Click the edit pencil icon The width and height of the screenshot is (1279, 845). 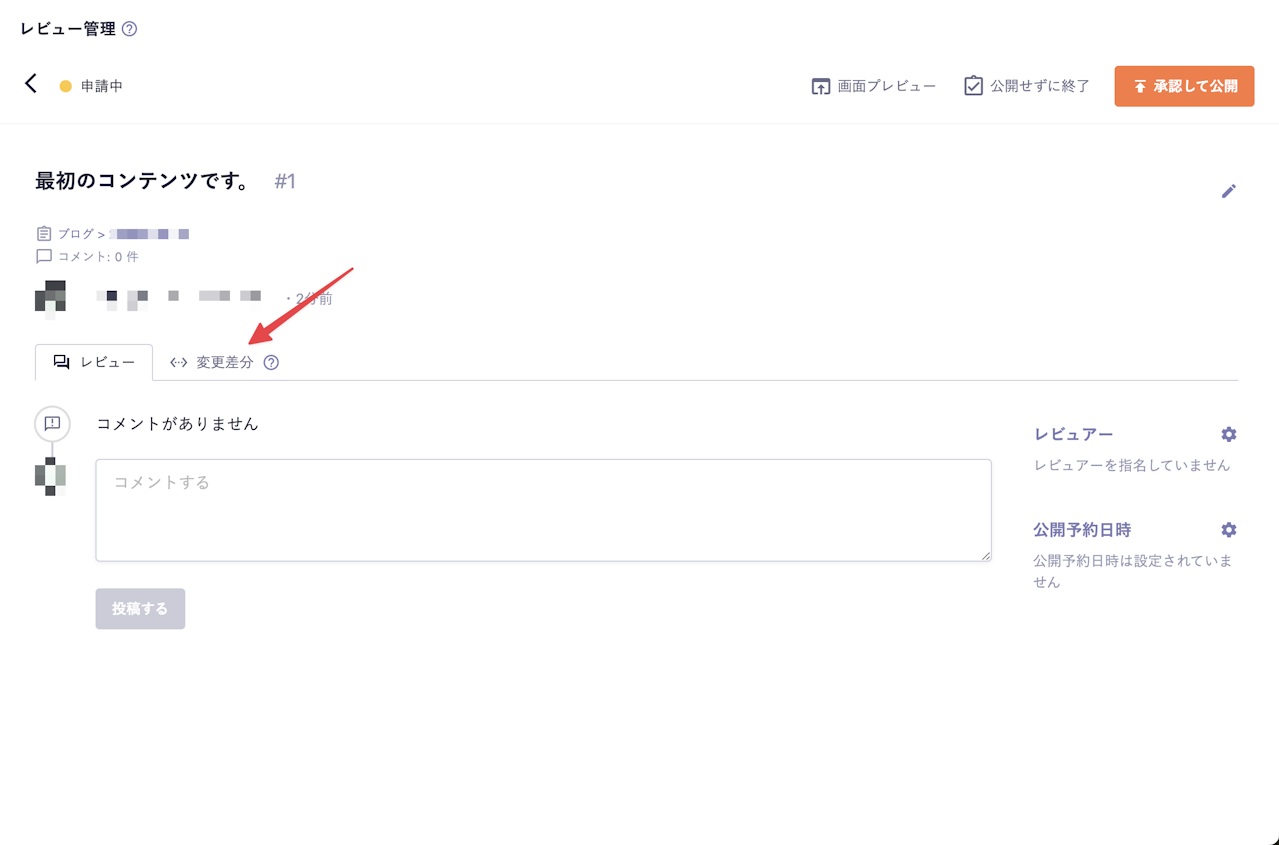[x=1229, y=191]
